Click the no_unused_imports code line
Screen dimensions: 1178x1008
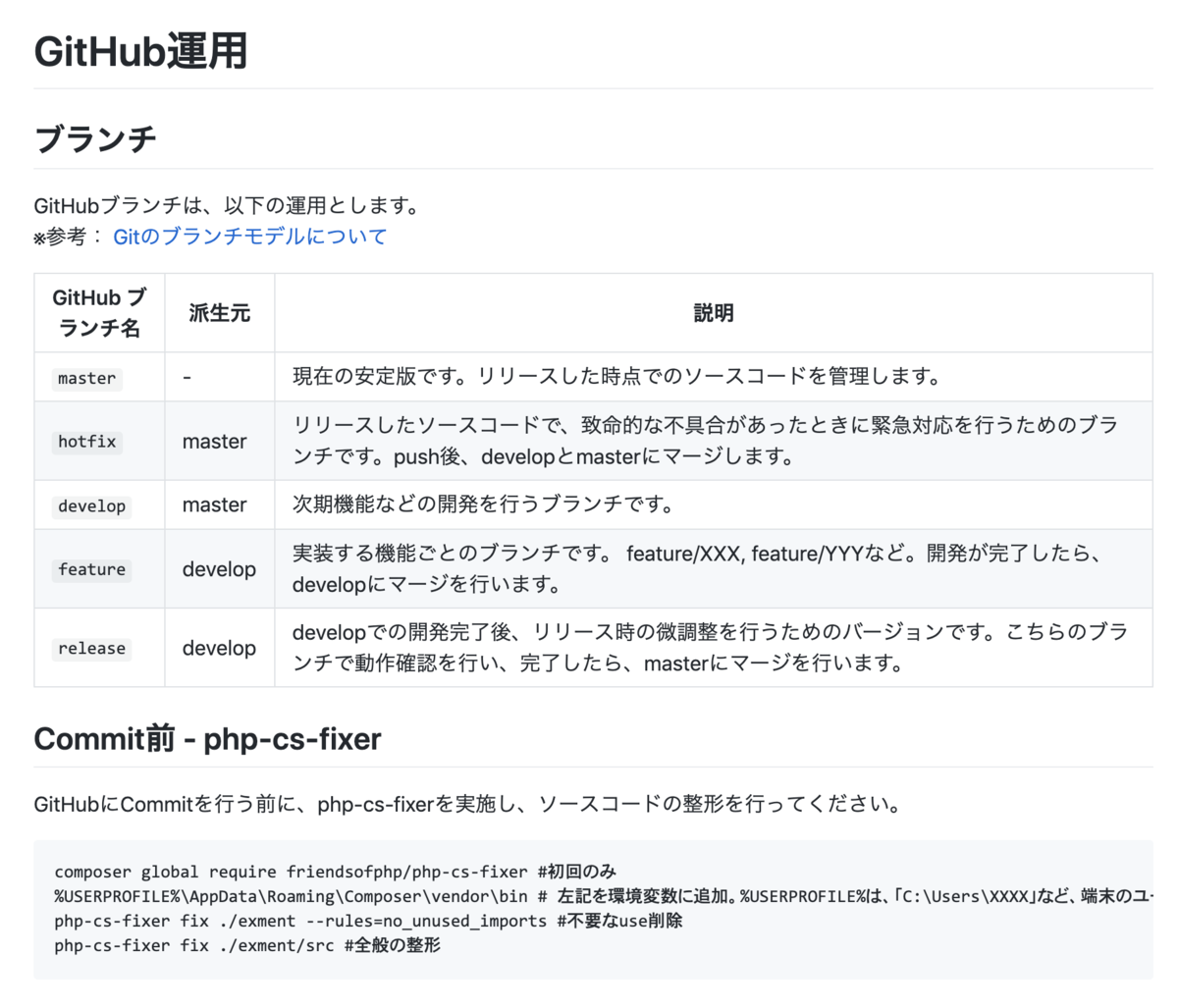click(368, 921)
